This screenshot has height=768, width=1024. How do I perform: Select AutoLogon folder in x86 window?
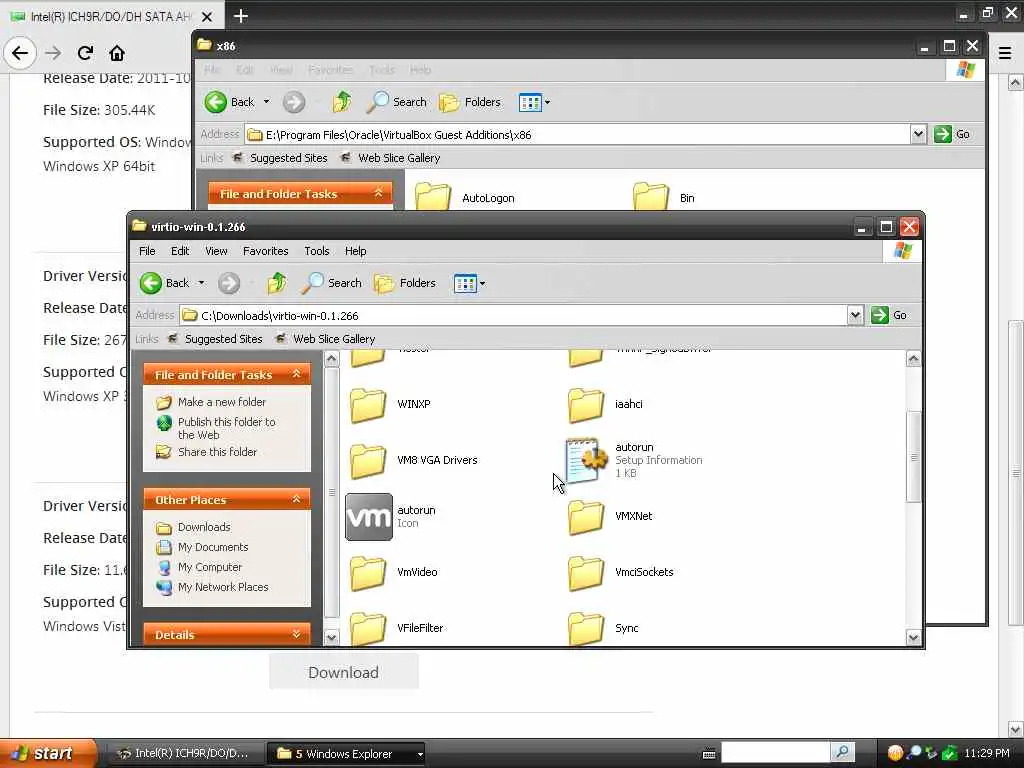click(x=465, y=197)
